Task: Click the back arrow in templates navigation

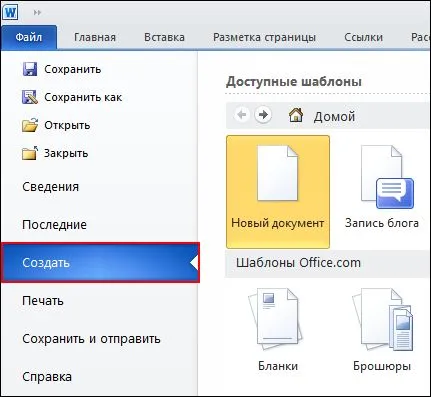Action: [x=242, y=115]
